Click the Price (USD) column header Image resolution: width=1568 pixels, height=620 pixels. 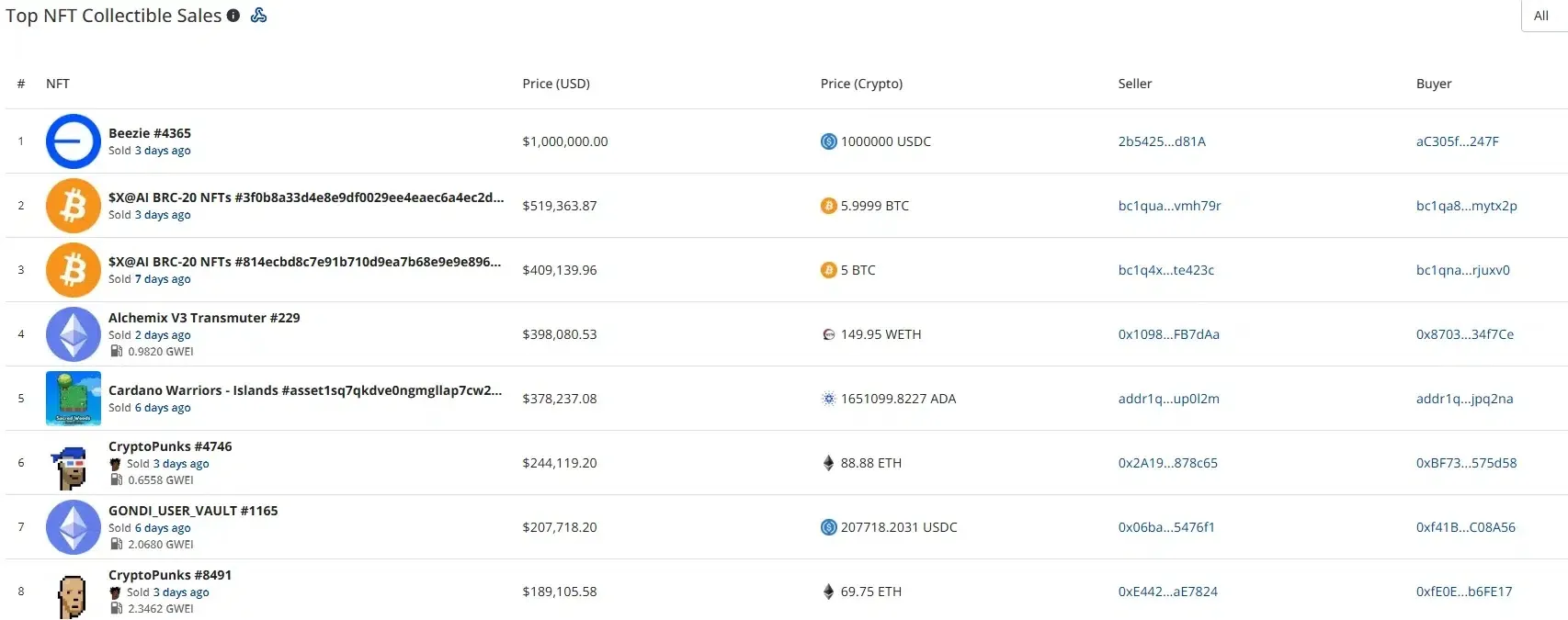click(556, 84)
